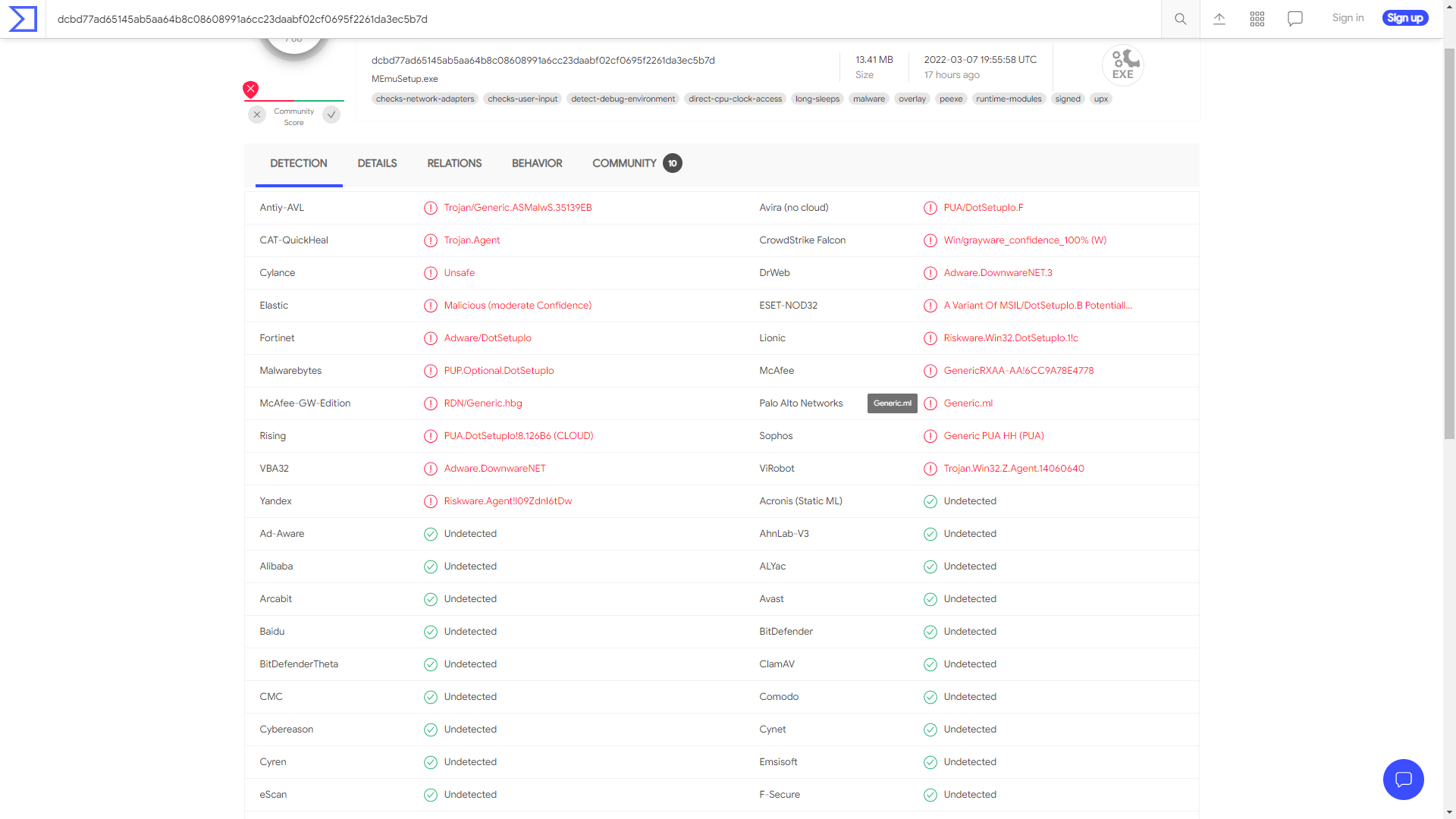The height and width of the screenshot is (819, 1456).
Task: Click the 13.41 MB size value
Action: (x=874, y=60)
